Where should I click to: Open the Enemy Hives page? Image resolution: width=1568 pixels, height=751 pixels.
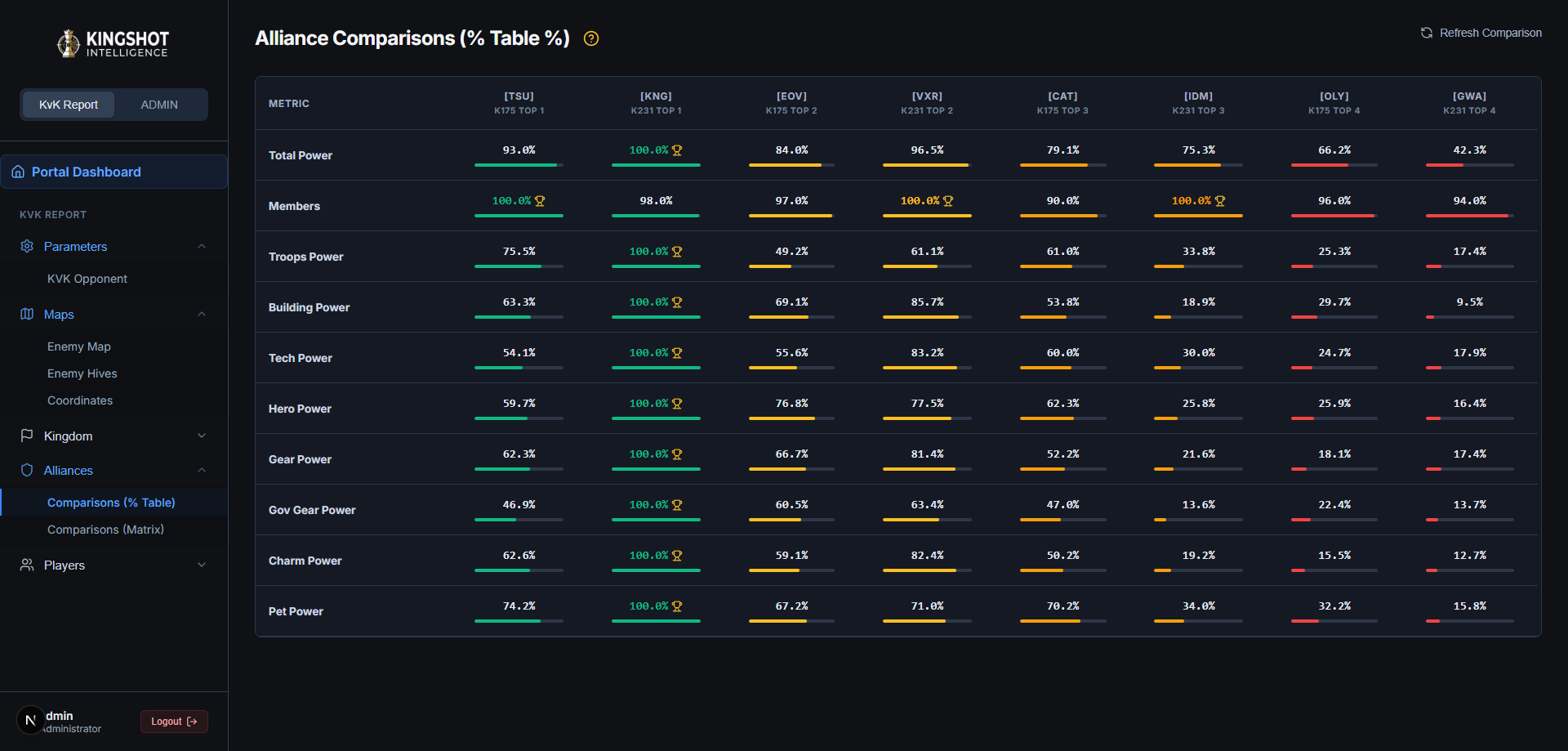(x=82, y=373)
